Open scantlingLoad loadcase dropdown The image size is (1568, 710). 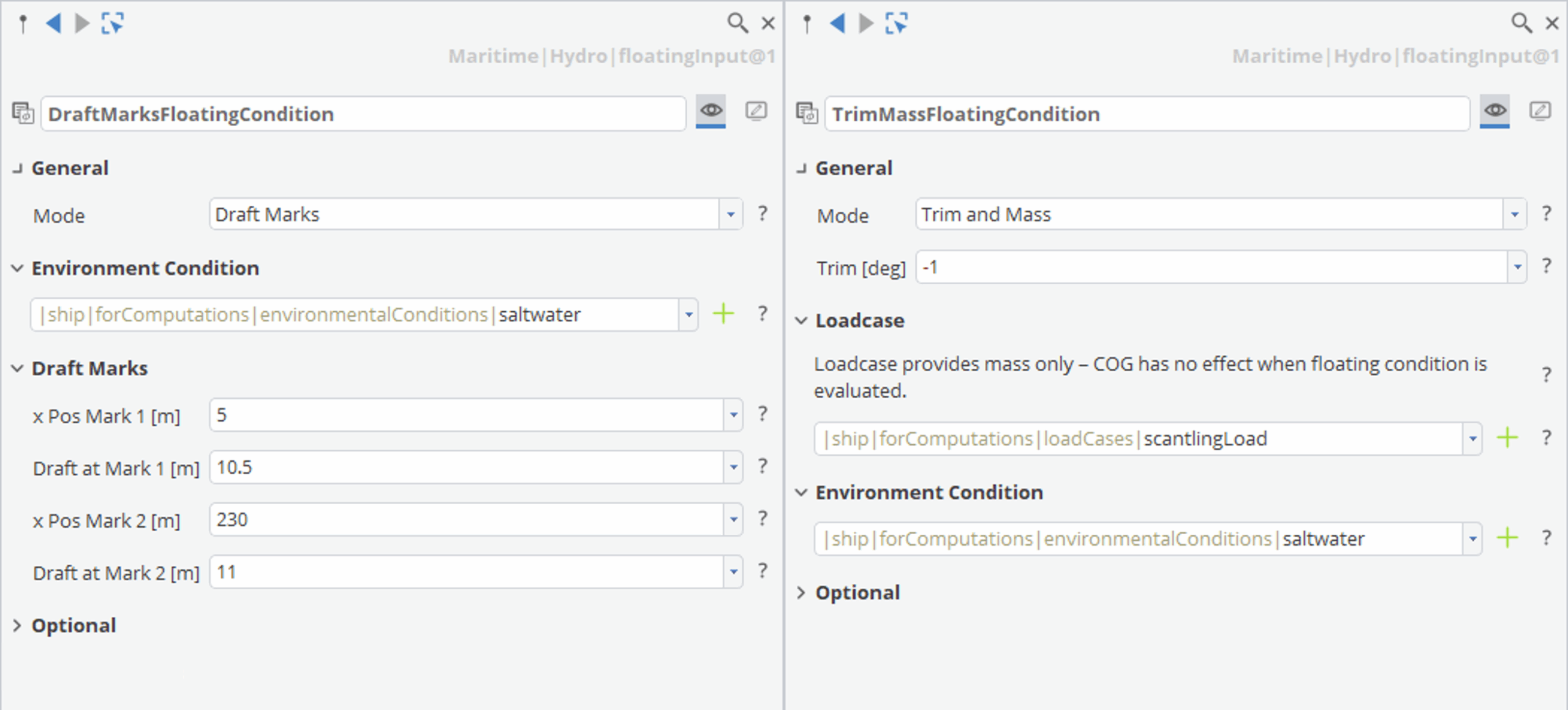pos(1472,439)
